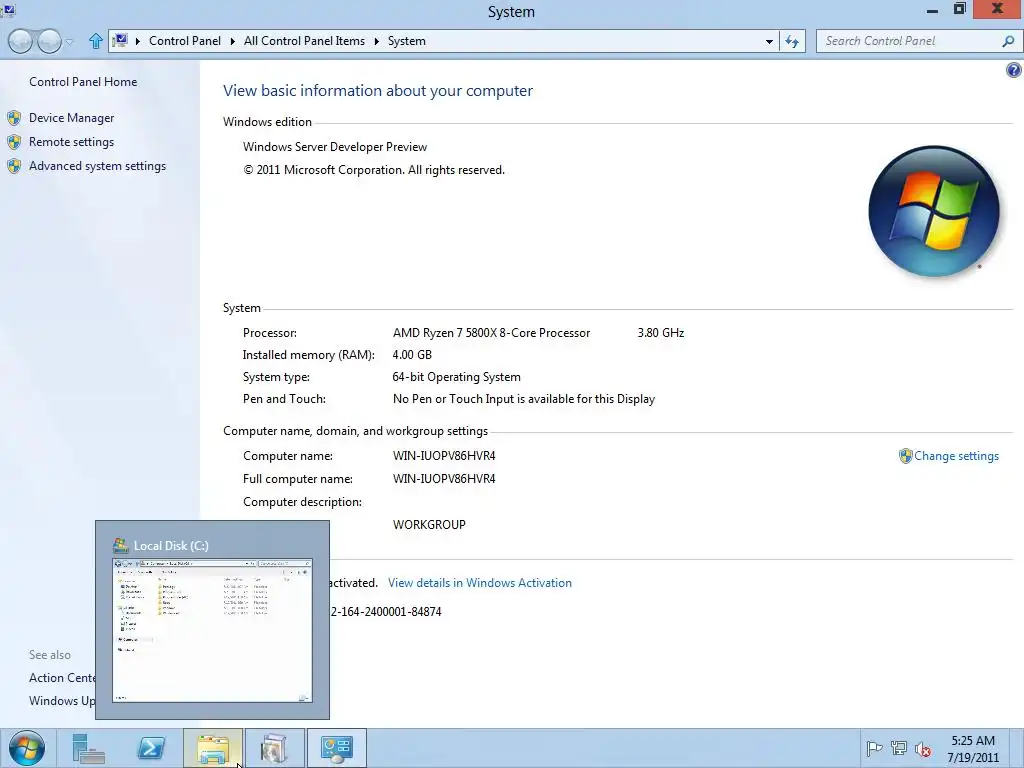Click the Action Center link under See also
This screenshot has height=768, width=1024.
[x=62, y=678]
